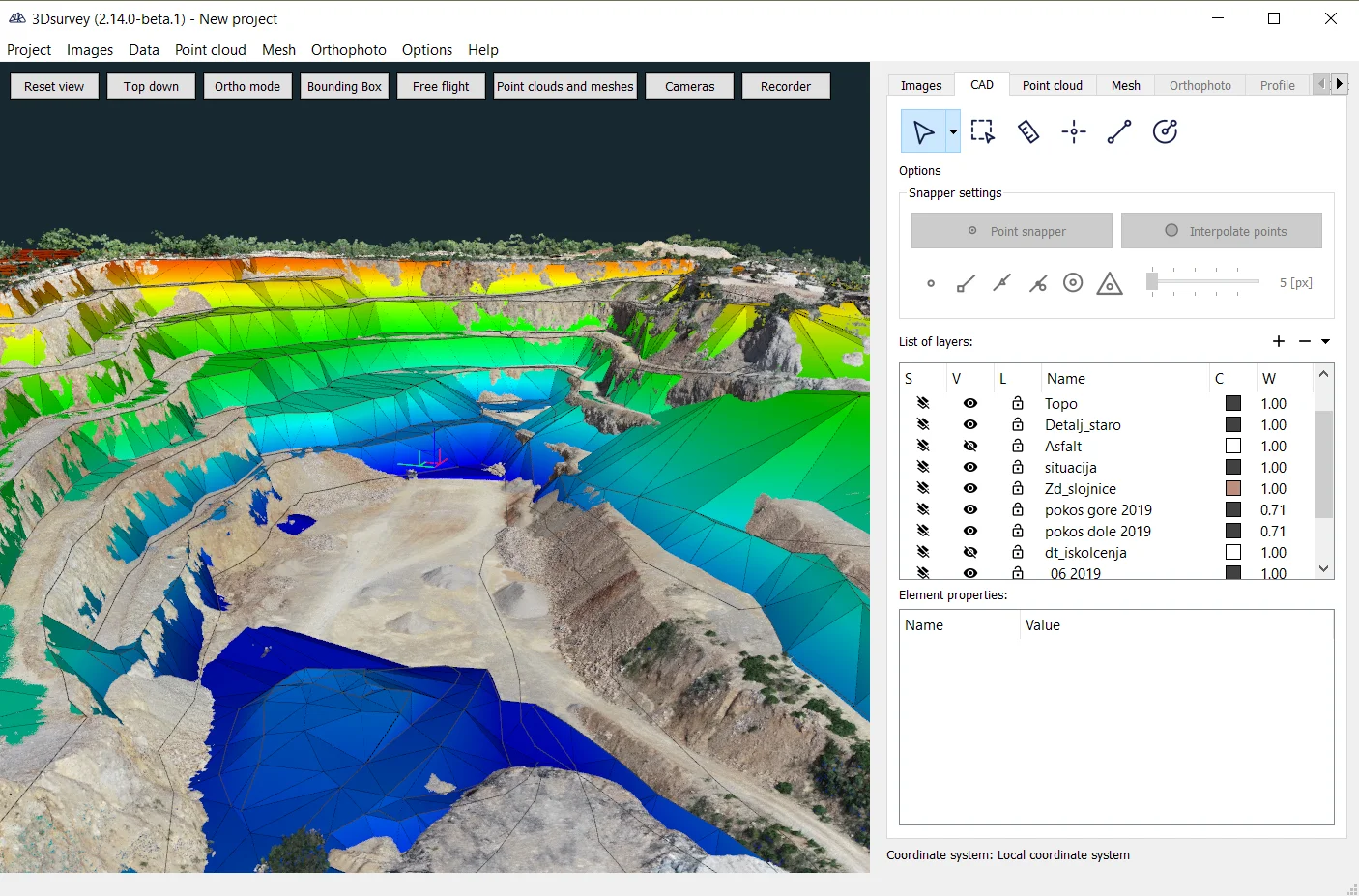Enable Point snapper option
The width and height of the screenshot is (1359, 896).
(1012, 231)
